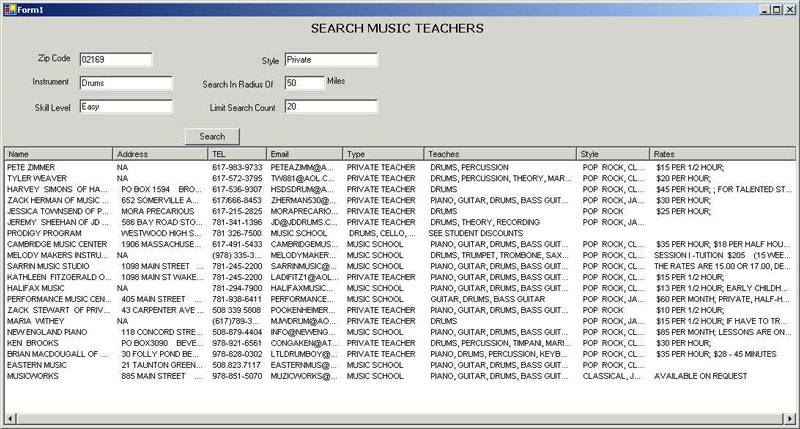Image resolution: width=800 pixels, height=429 pixels.
Task: Click the Type column header
Action: click(383, 154)
